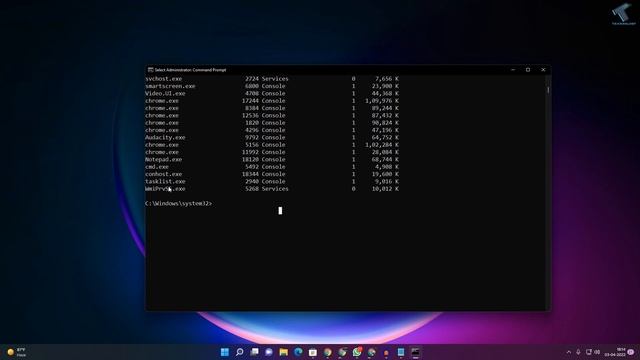Click the microphone tray icon
640x360 pixels.
578,352
